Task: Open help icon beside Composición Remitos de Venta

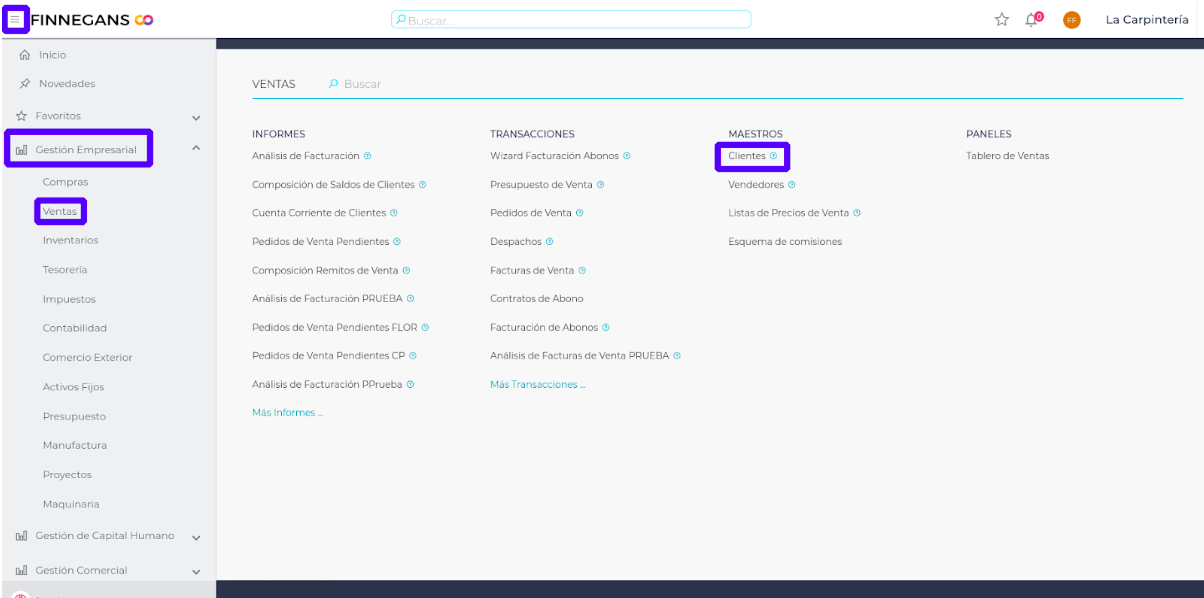Action: point(406,270)
